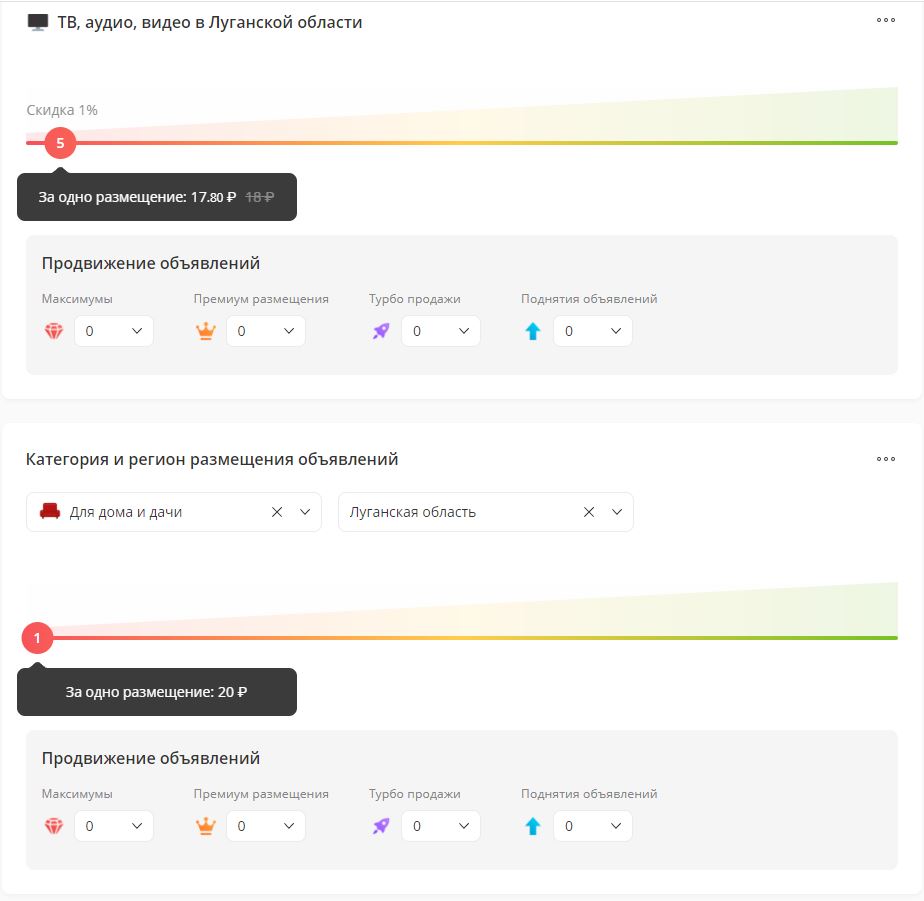Click the rocket Турбо продажи icon in the second block
924x901 pixels.
pyautogui.click(x=381, y=826)
